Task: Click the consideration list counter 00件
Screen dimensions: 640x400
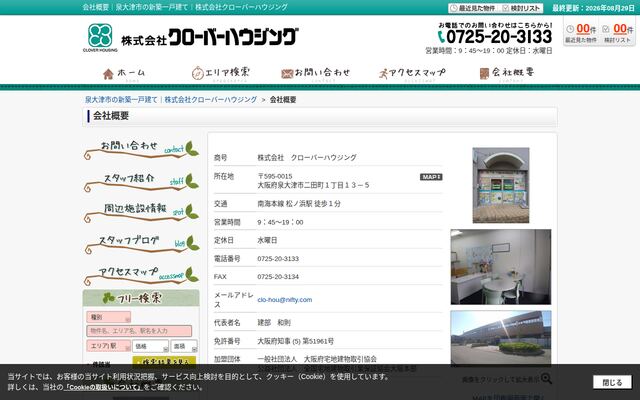Action: [x=618, y=32]
